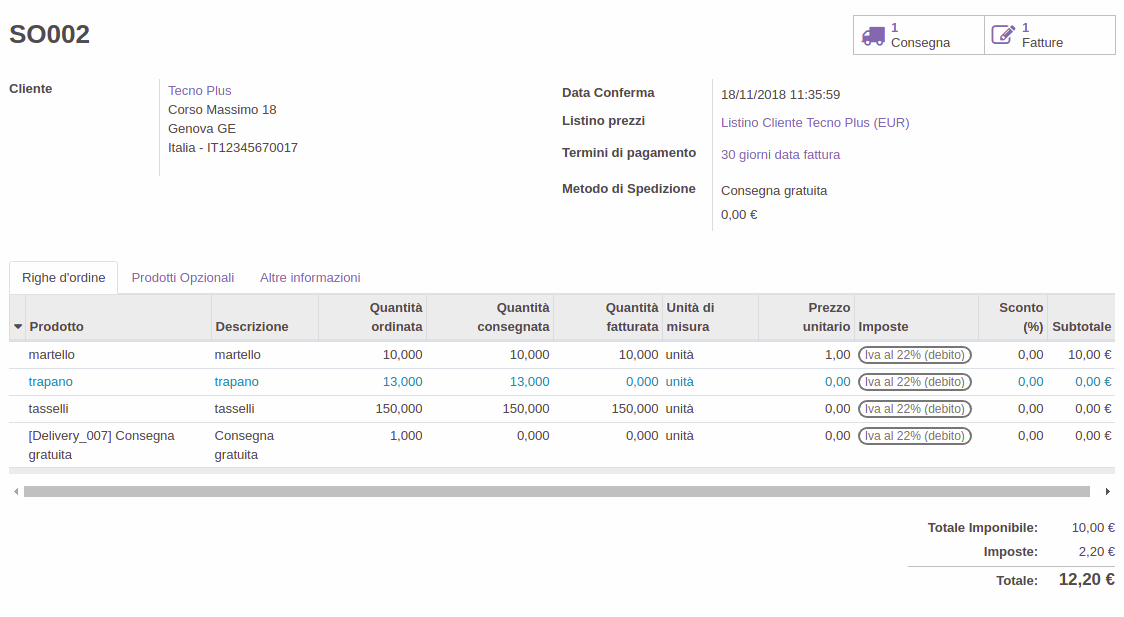Click martello ordered quantity 10,000
The image size is (1124, 617).
click(402, 355)
